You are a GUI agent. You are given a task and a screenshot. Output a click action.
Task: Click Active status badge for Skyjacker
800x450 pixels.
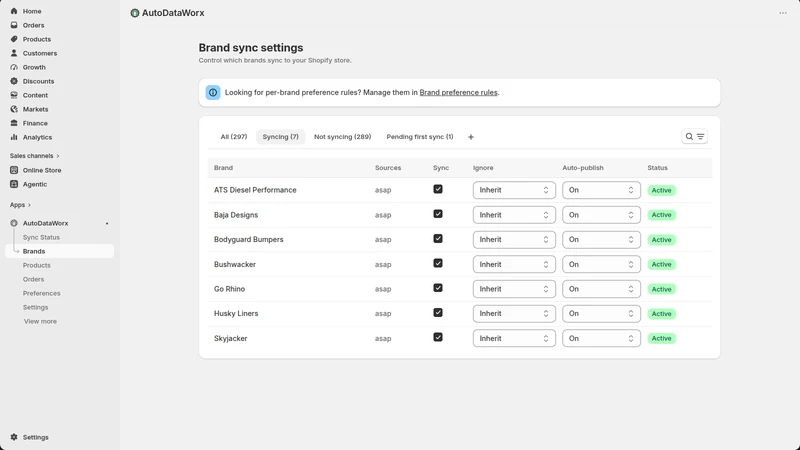(661, 338)
